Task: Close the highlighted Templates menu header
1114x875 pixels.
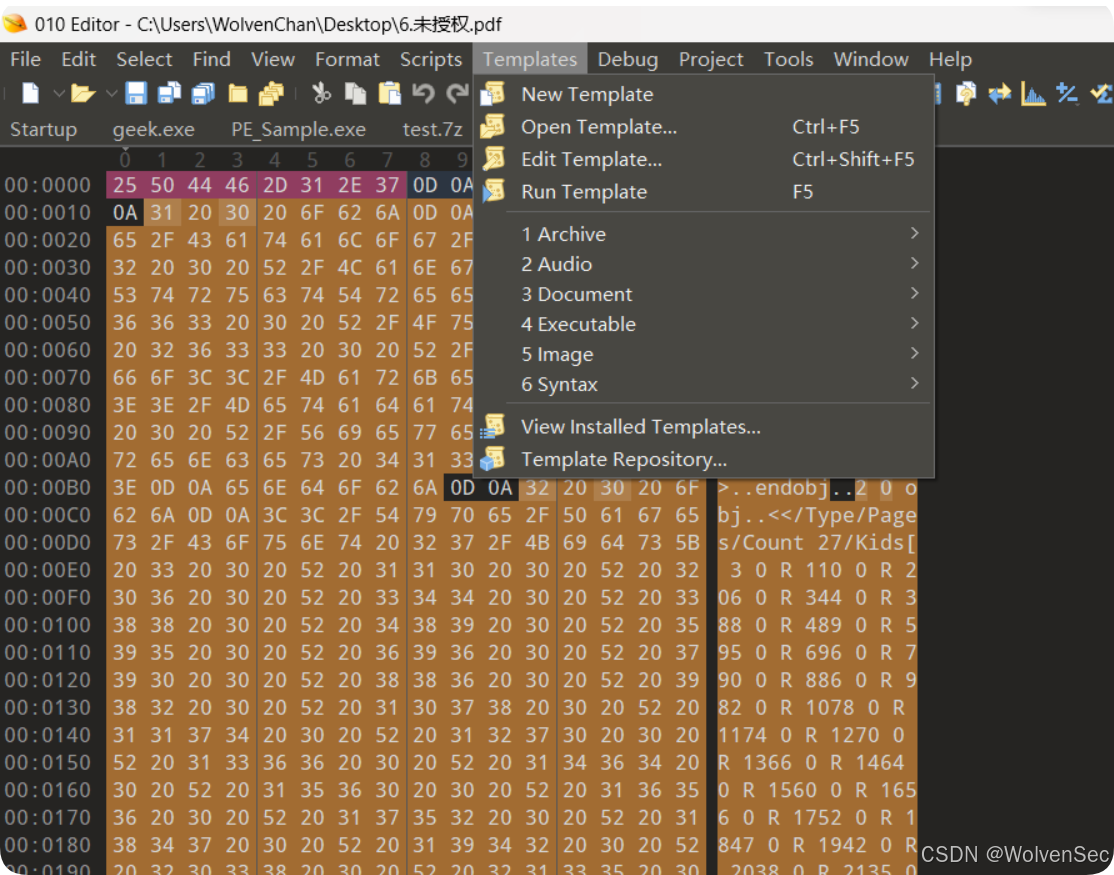Action: click(530, 59)
